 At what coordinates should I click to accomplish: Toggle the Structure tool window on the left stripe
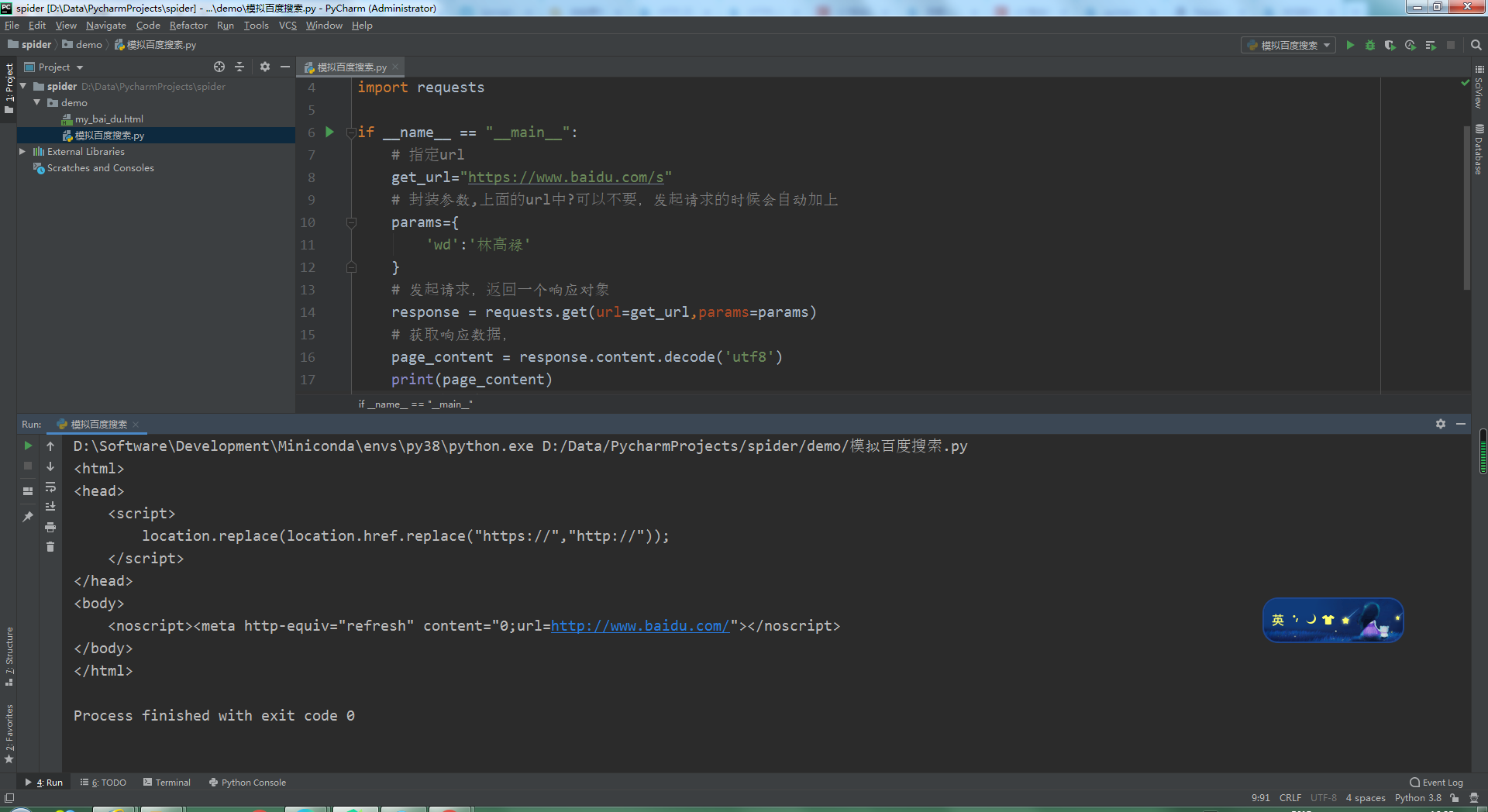pos(9,656)
